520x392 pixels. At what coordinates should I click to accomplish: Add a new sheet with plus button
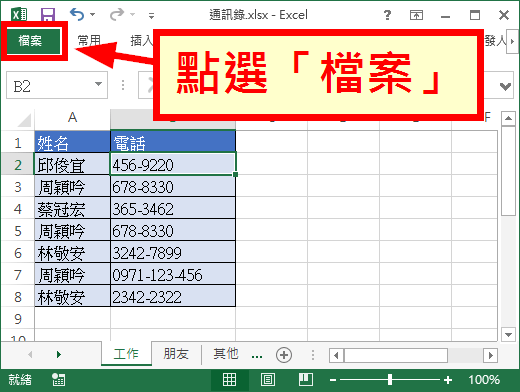click(284, 355)
